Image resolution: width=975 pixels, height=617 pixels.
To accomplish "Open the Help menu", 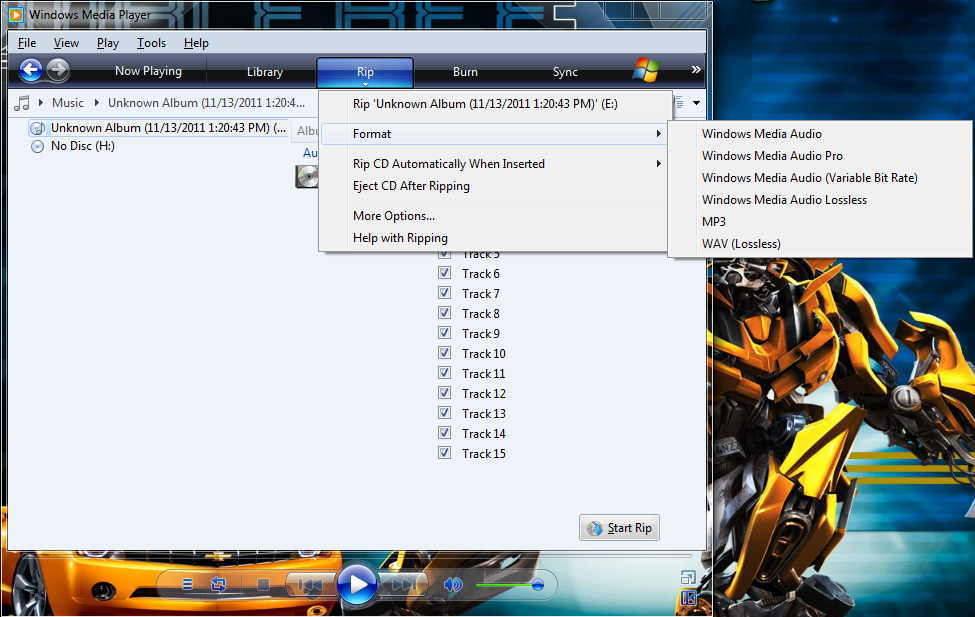I will tap(196, 43).
